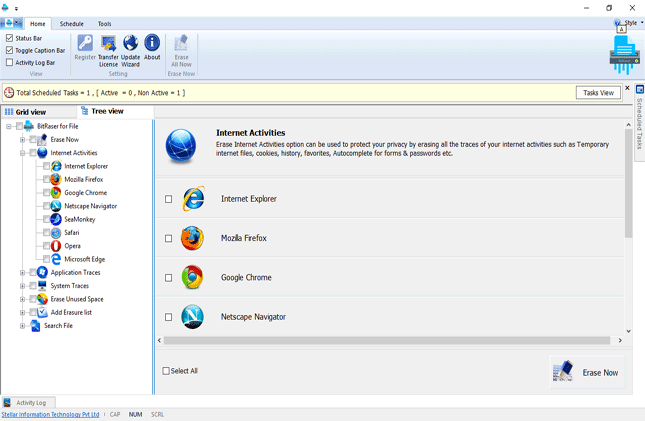Check Google Chrome in the right list
This screenshot has height=421, width=645.
point(168,278)
